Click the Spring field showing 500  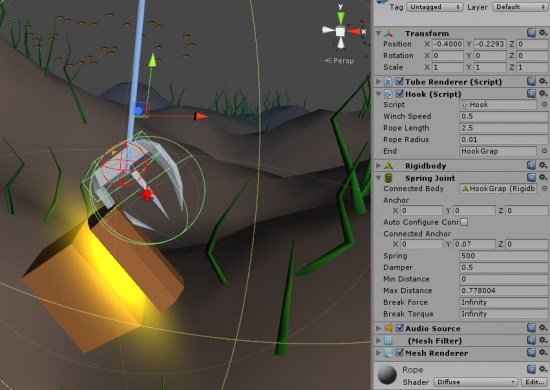[x=504, y=255]
